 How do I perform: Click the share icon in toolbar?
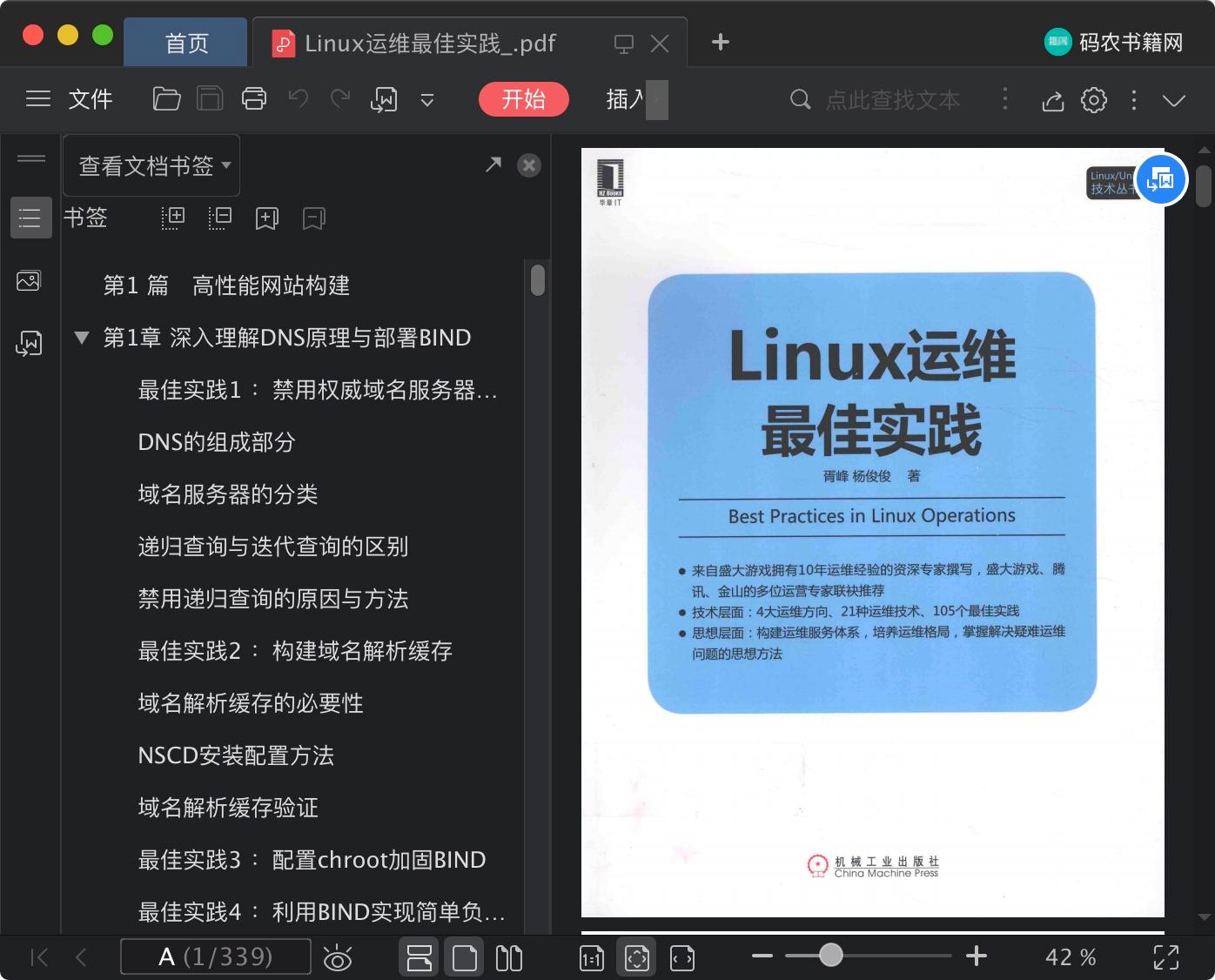point(1053,100)
